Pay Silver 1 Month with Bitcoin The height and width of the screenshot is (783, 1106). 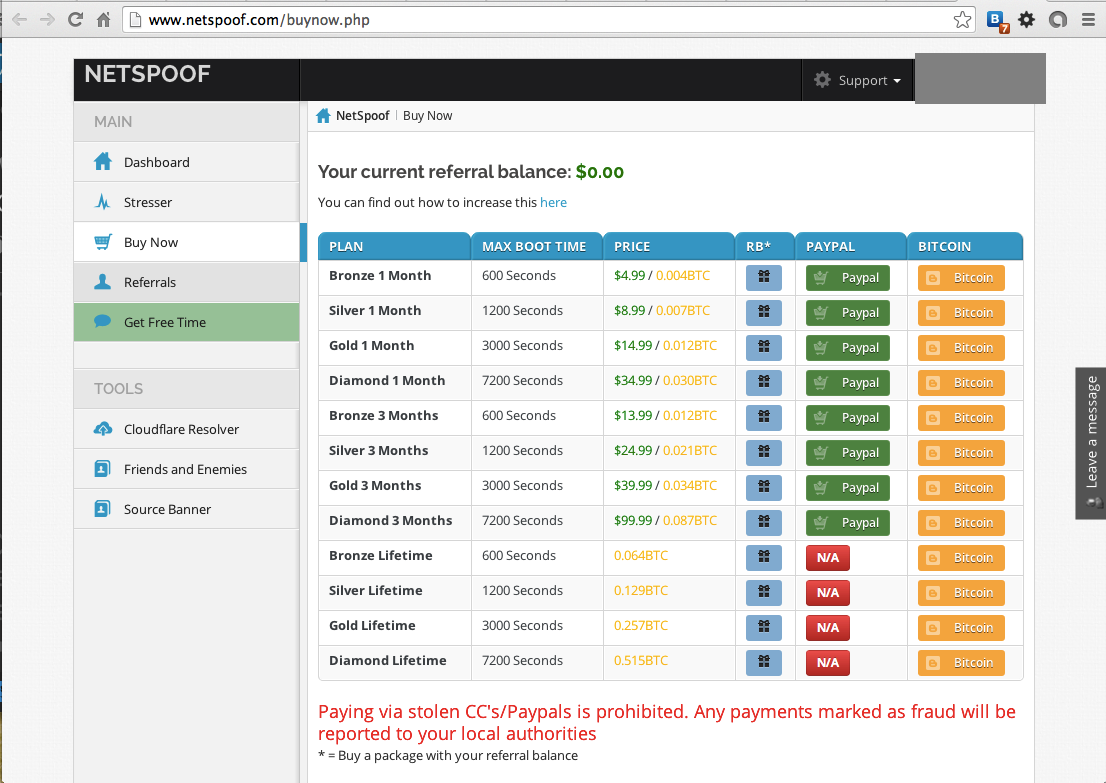click(x=961, y=312)
